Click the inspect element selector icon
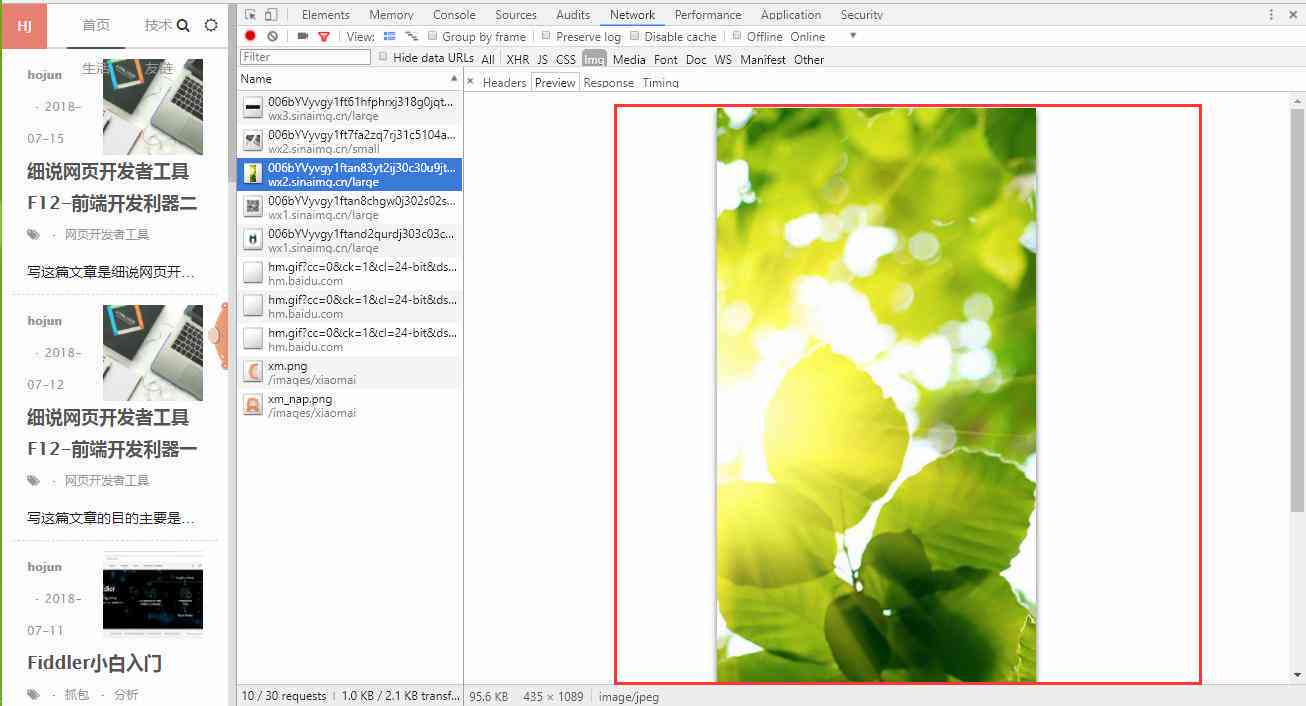1306x706 pixels. click(250, 15)
